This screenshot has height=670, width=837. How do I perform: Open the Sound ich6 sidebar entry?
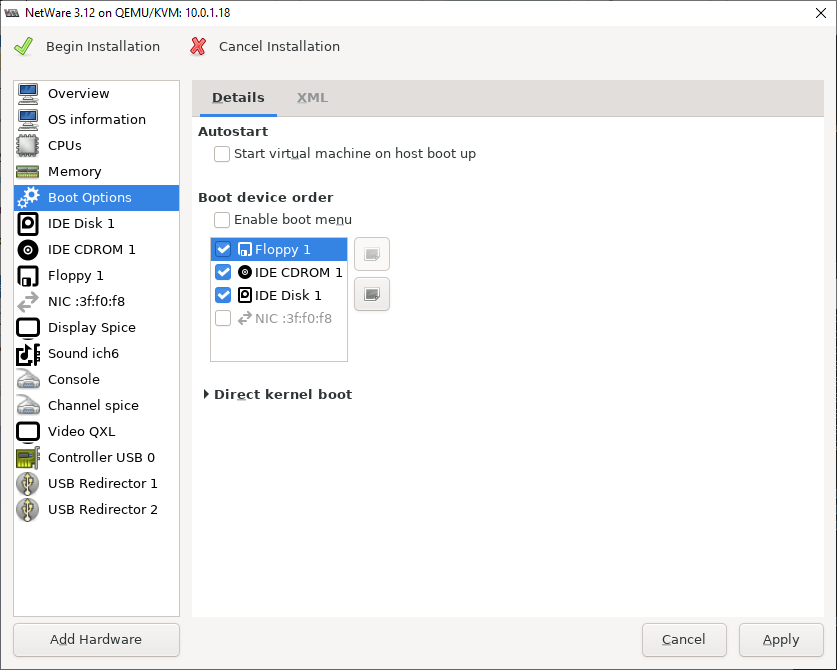(97, 354)
